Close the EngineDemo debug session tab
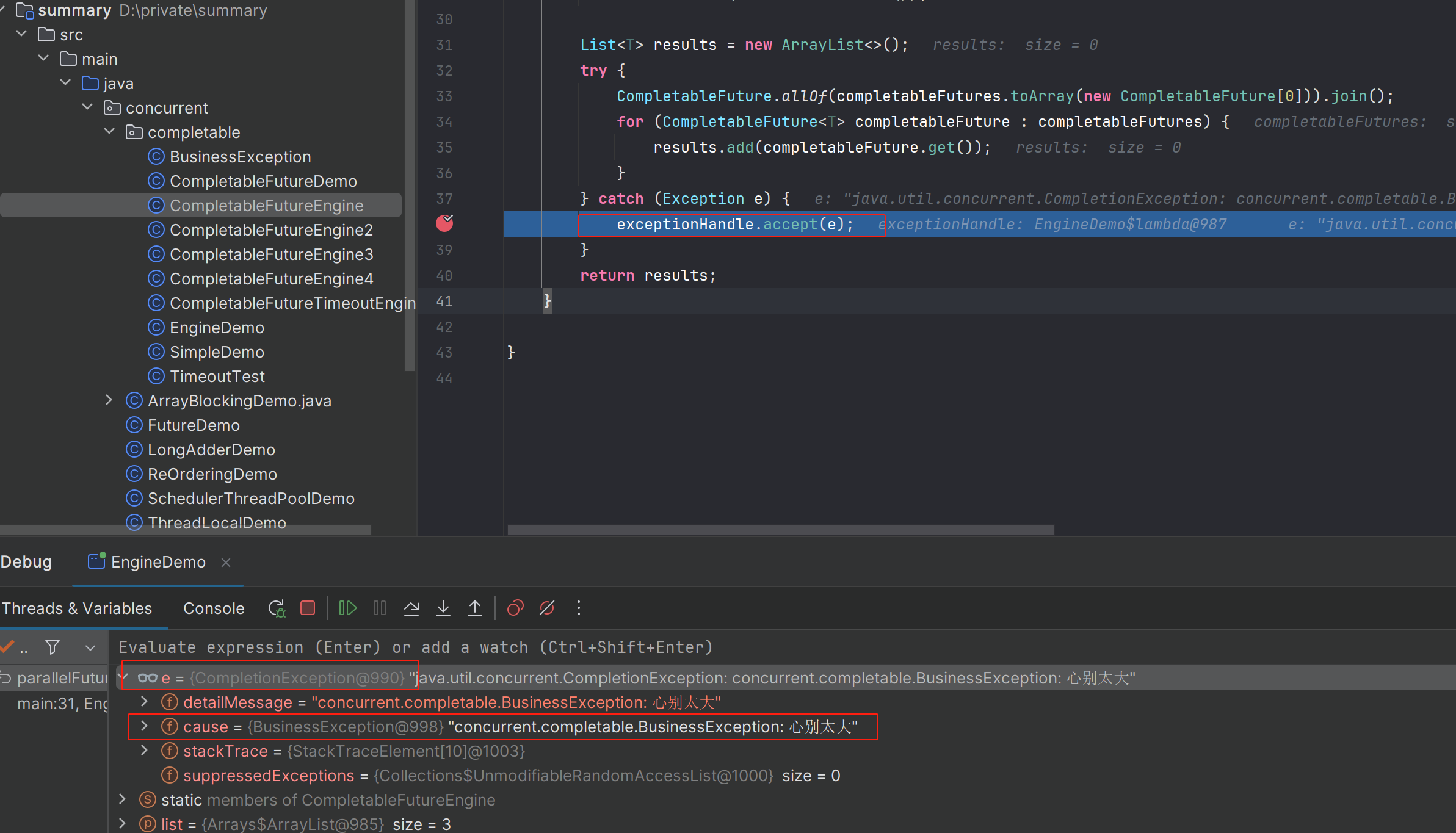This screenshot has width=1456, height=833. coord(226,562)
